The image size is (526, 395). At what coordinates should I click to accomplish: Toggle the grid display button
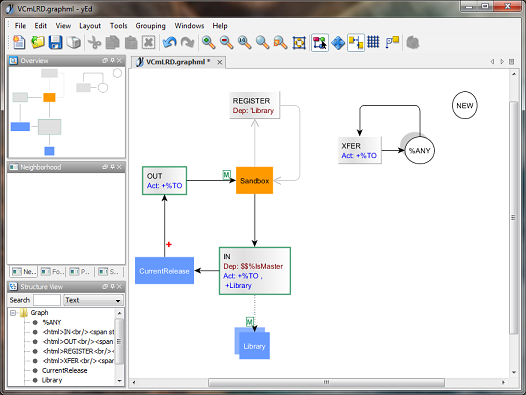(373, 42)
